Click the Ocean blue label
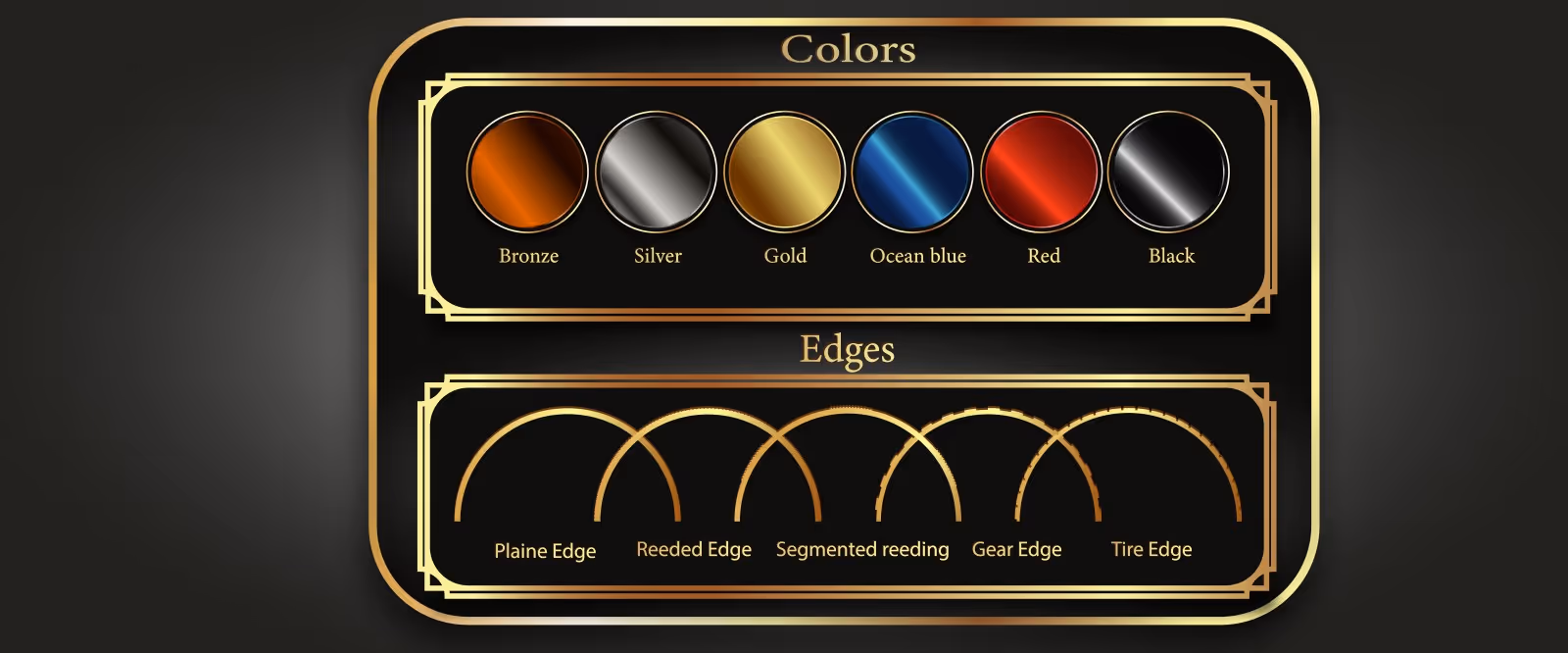 pos(918,256)
